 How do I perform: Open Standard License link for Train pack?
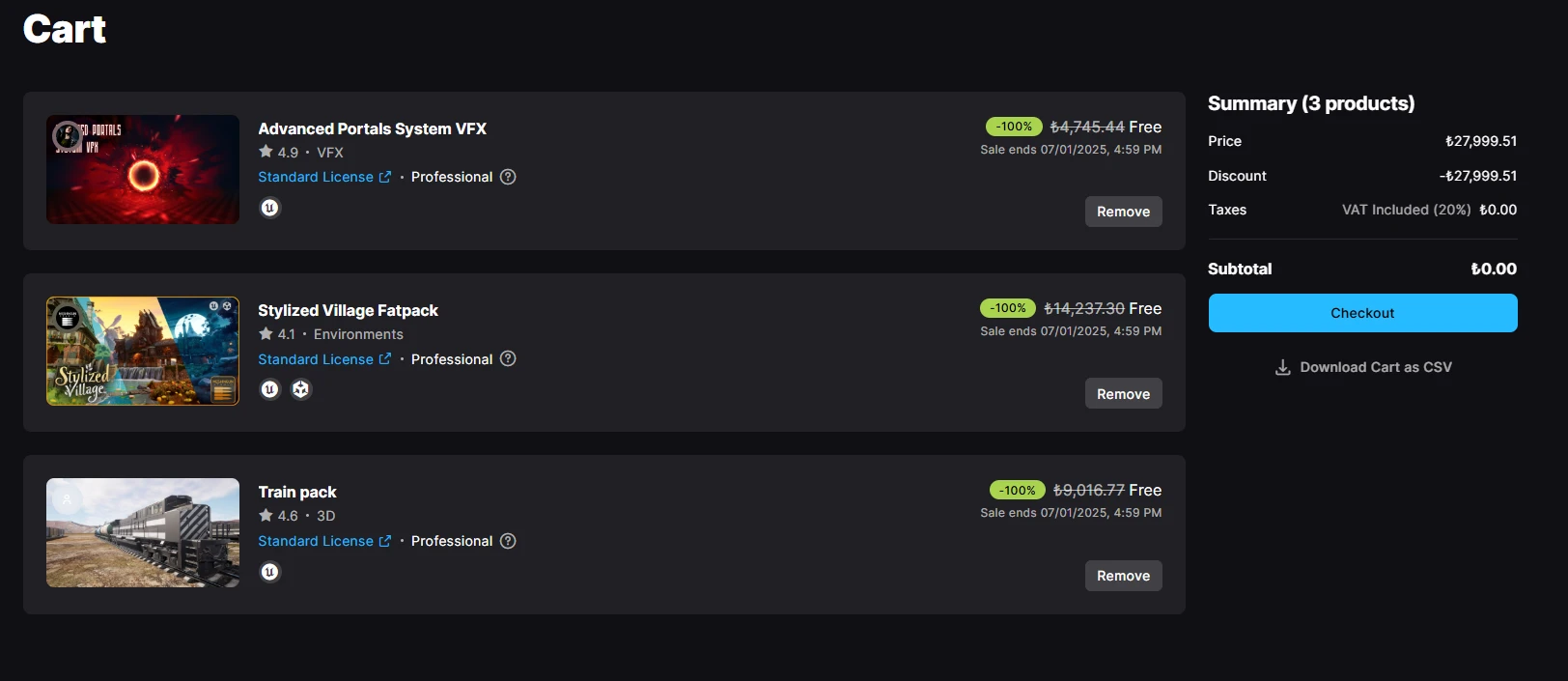[324, 541]
